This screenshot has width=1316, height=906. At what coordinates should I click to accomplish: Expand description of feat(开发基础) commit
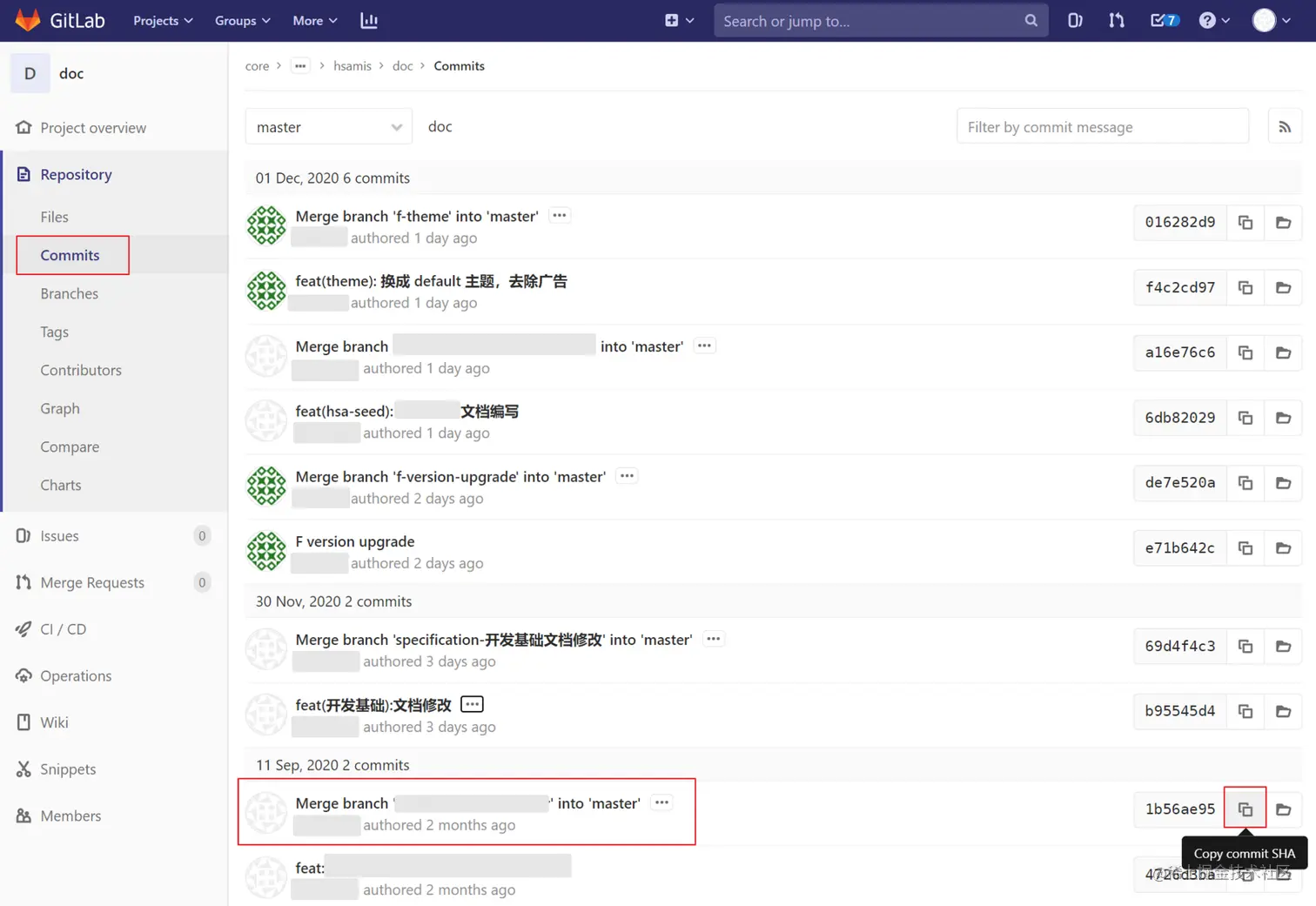click(472, 704)
